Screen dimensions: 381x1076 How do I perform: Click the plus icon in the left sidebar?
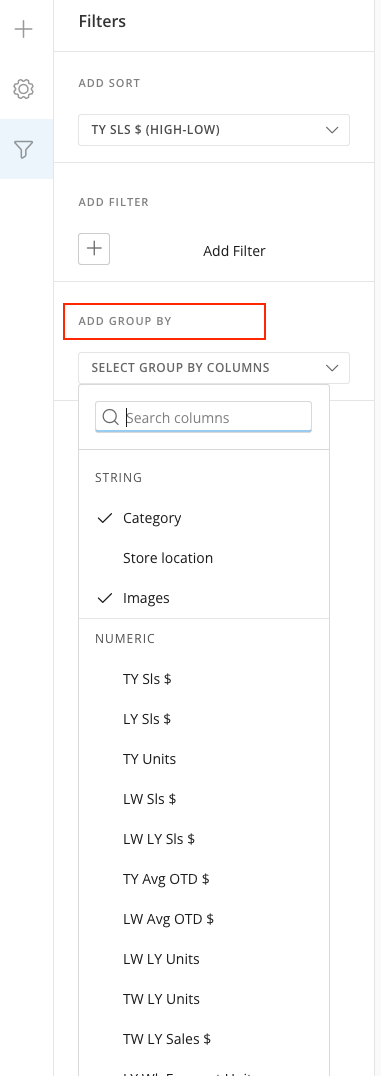(23, 29)
